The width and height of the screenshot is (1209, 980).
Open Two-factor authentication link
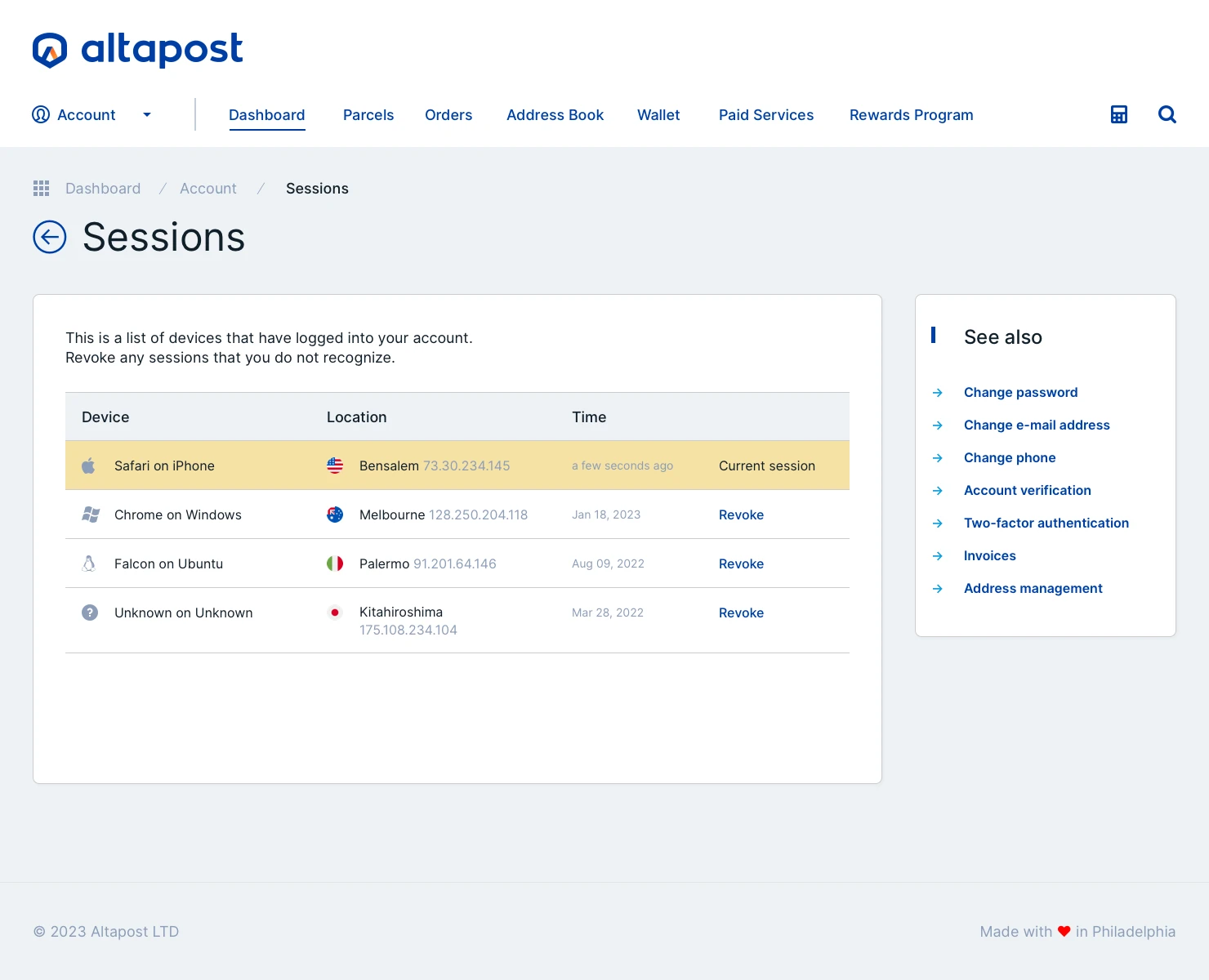click(x=1046, y=523)
